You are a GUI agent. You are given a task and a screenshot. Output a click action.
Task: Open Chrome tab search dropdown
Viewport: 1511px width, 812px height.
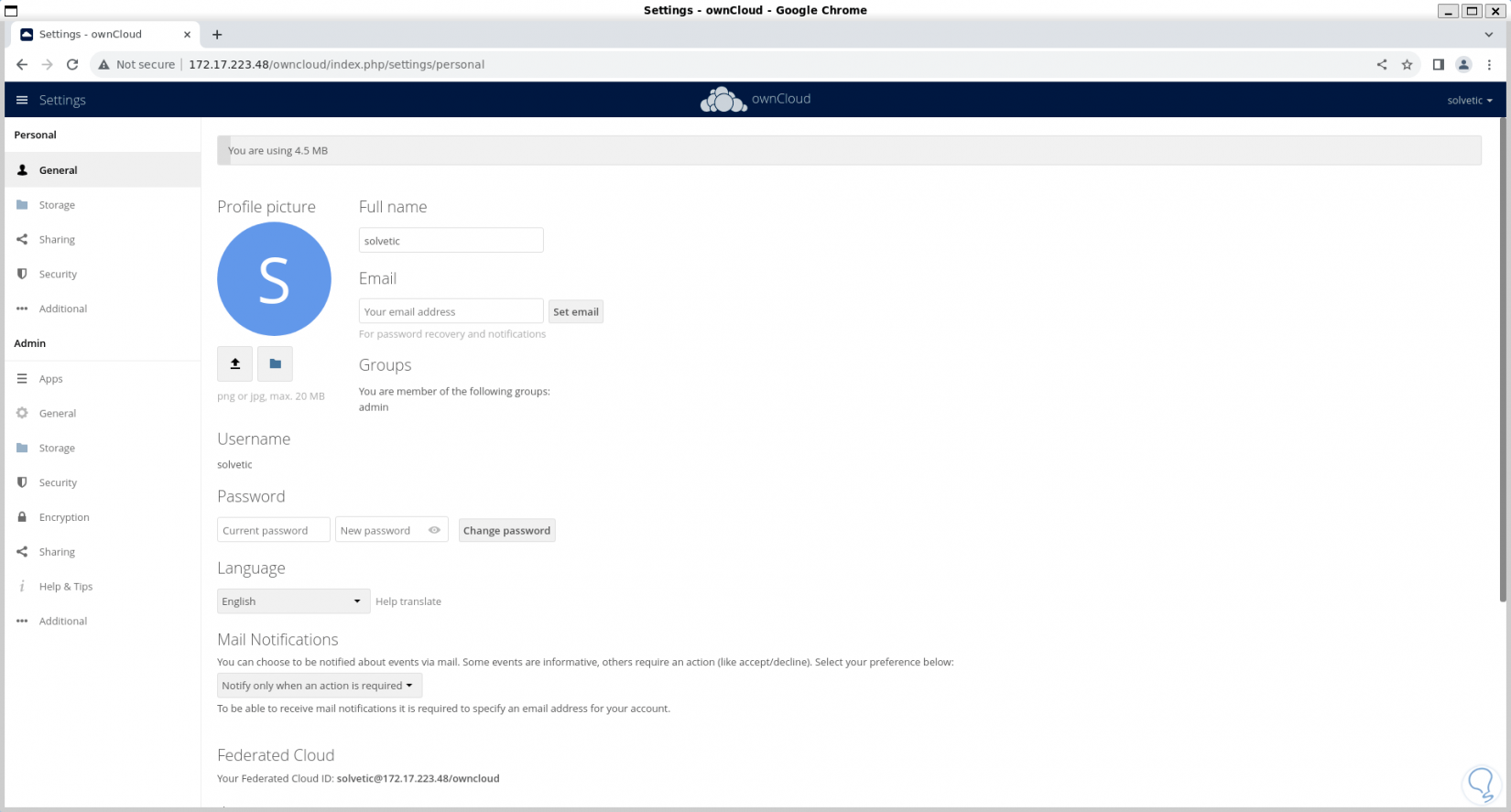[1489, 35]
